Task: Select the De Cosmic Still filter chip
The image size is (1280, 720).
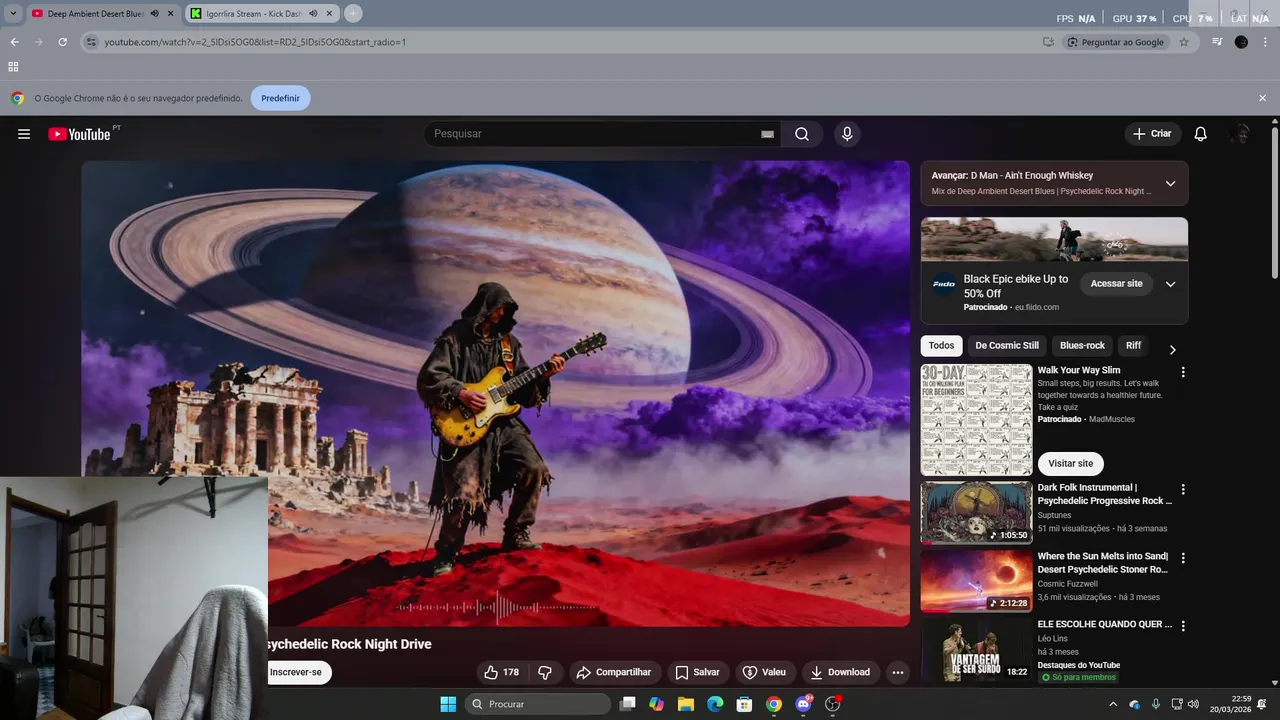Action: pyautogui.click(x=1007, y=346)
